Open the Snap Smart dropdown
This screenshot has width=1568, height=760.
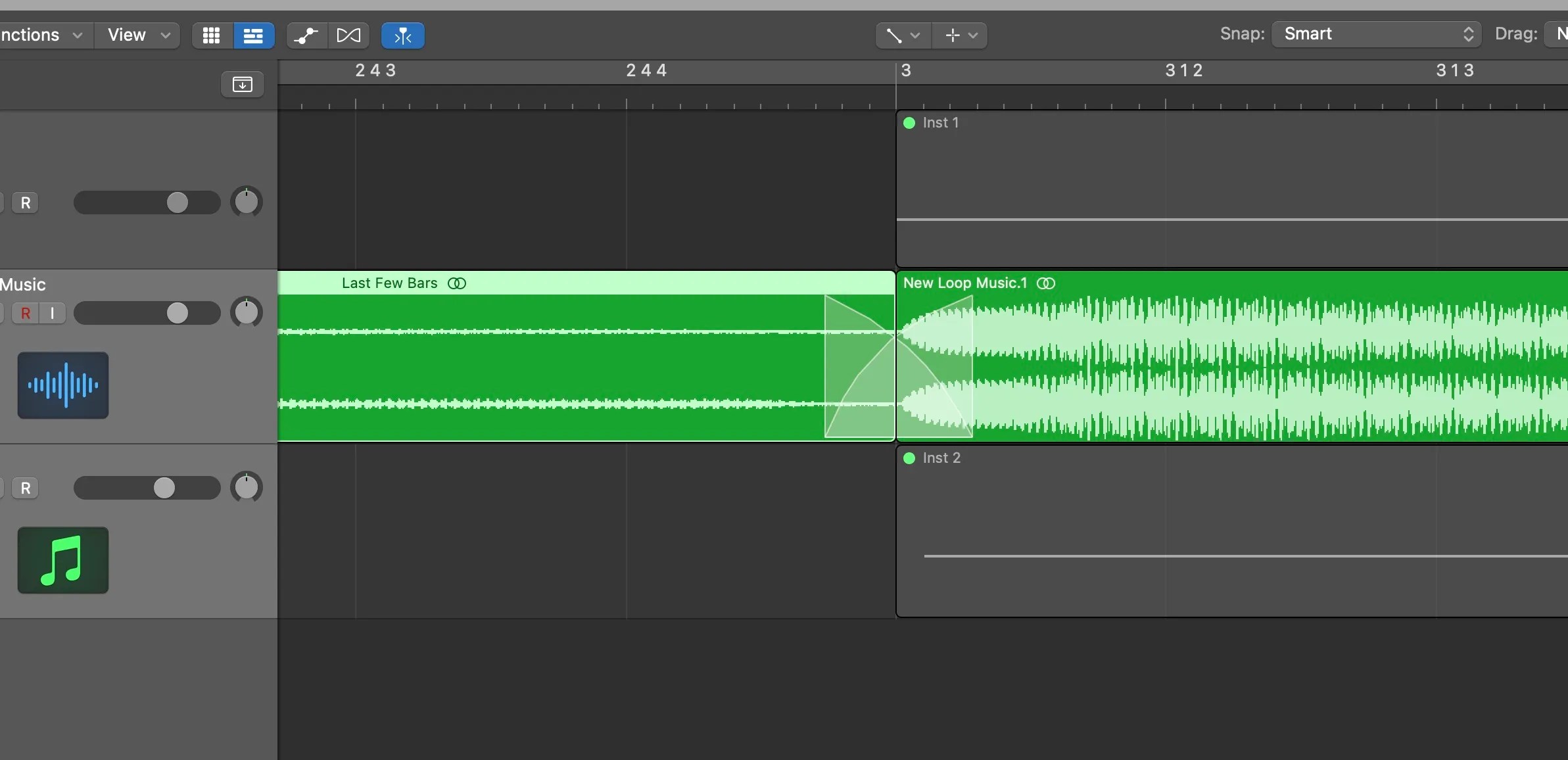point(1375,34)
